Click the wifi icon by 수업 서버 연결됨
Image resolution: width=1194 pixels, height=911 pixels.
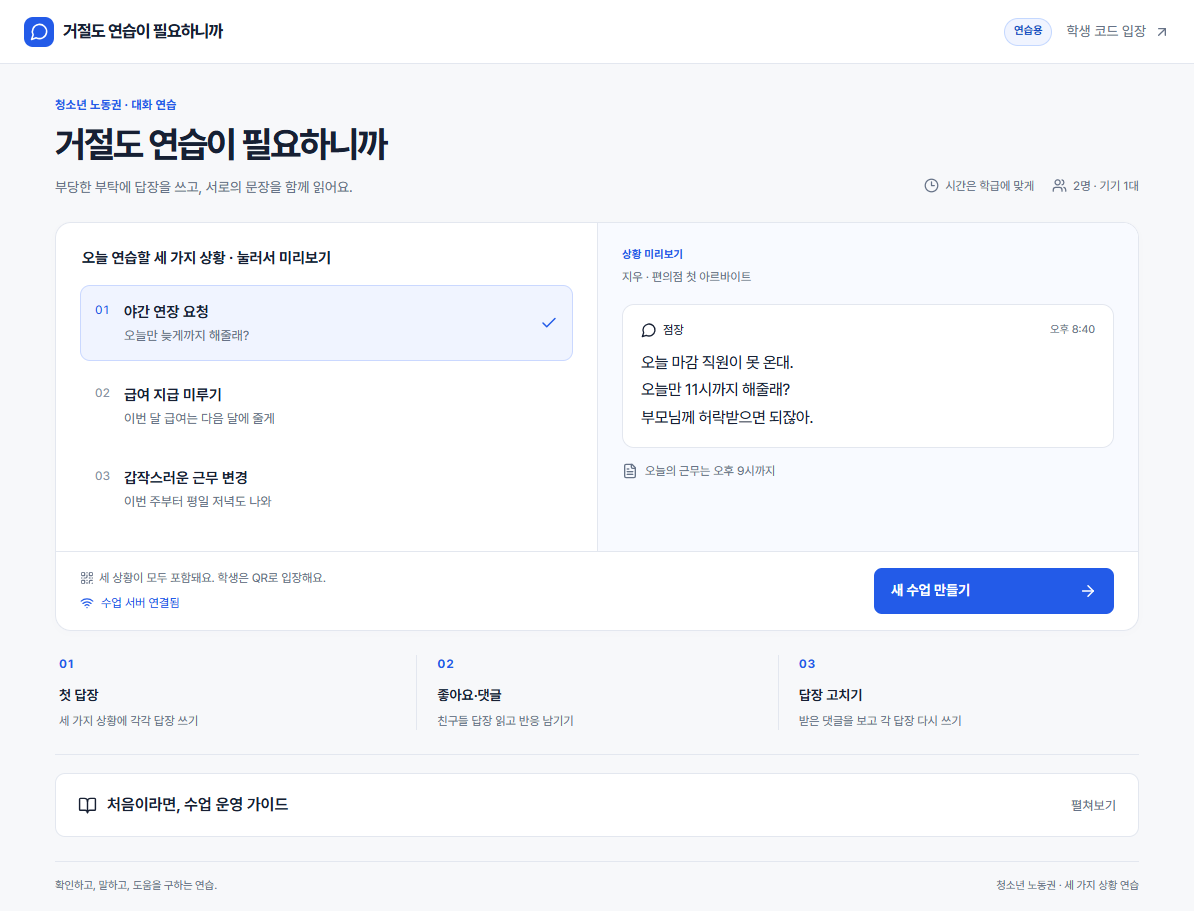87,603
